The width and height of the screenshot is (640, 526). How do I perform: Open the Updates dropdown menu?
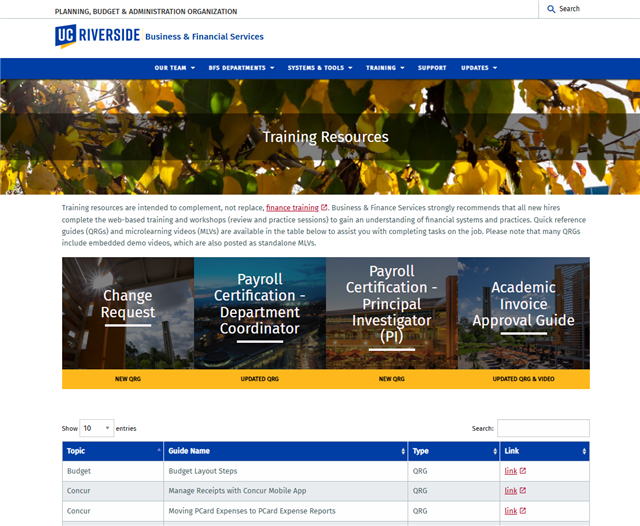pos(478,68)
